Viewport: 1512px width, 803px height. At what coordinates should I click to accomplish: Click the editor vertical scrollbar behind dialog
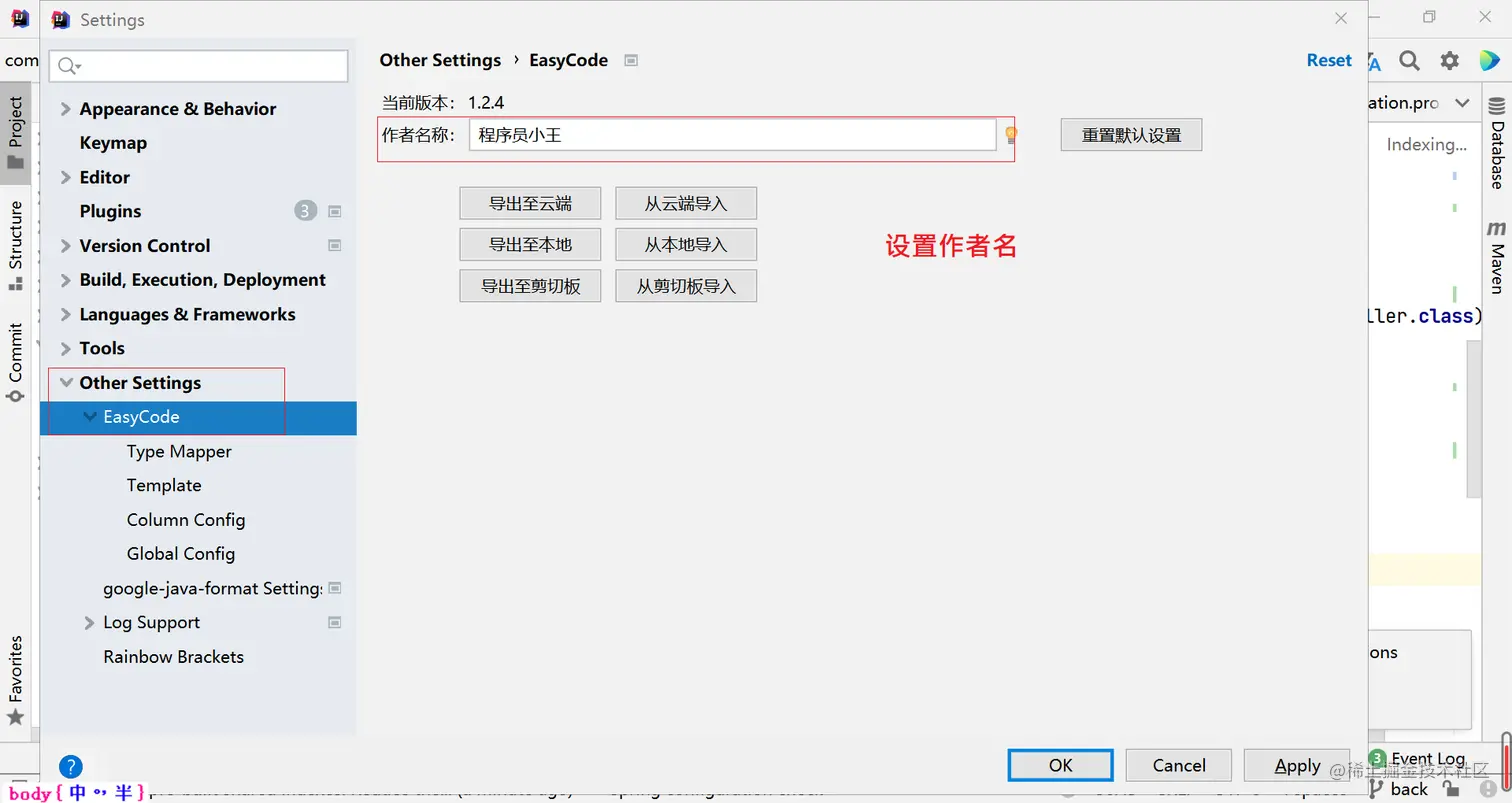point(1474,418)
